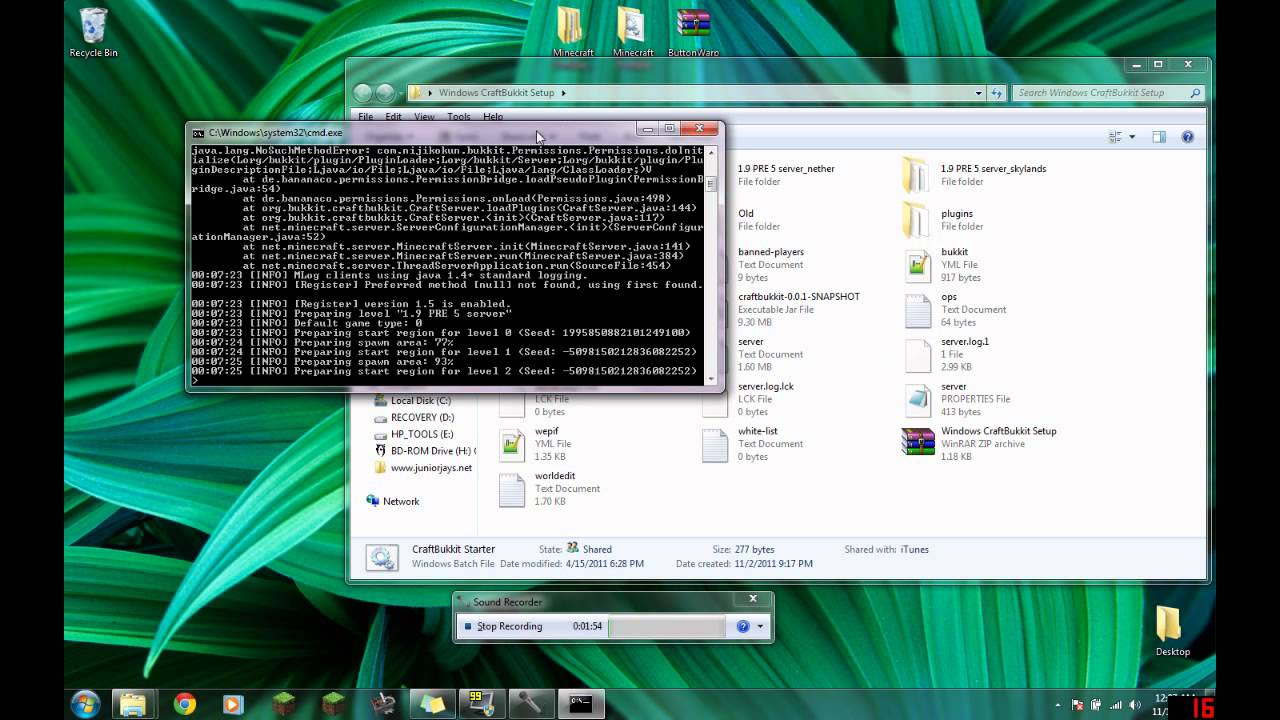This screenshot has height=720, width=1280.
Task: Select the "craftbukkit-0.0.1-SNAPSHOT" jar file name
Action: point(799,297)
